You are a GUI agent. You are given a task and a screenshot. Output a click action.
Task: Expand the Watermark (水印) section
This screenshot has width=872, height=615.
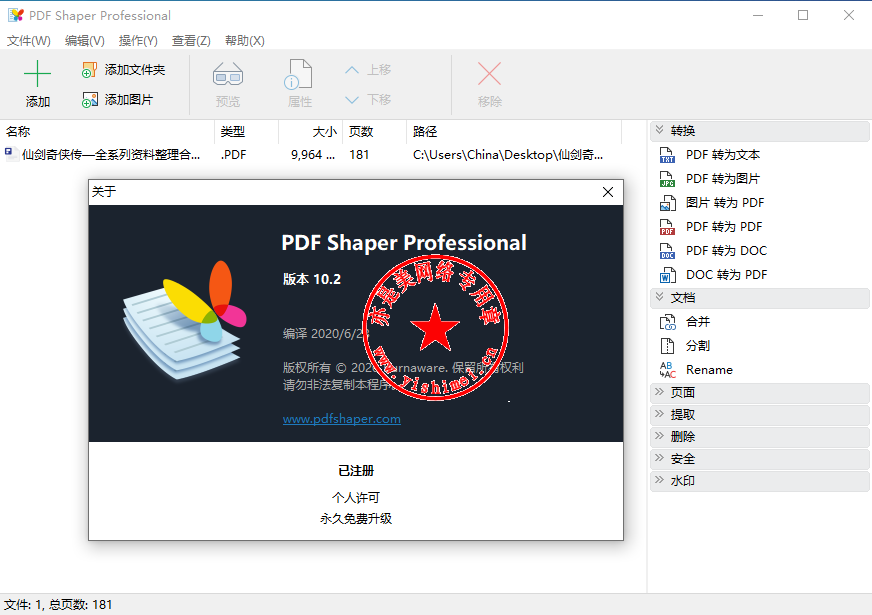660,480
